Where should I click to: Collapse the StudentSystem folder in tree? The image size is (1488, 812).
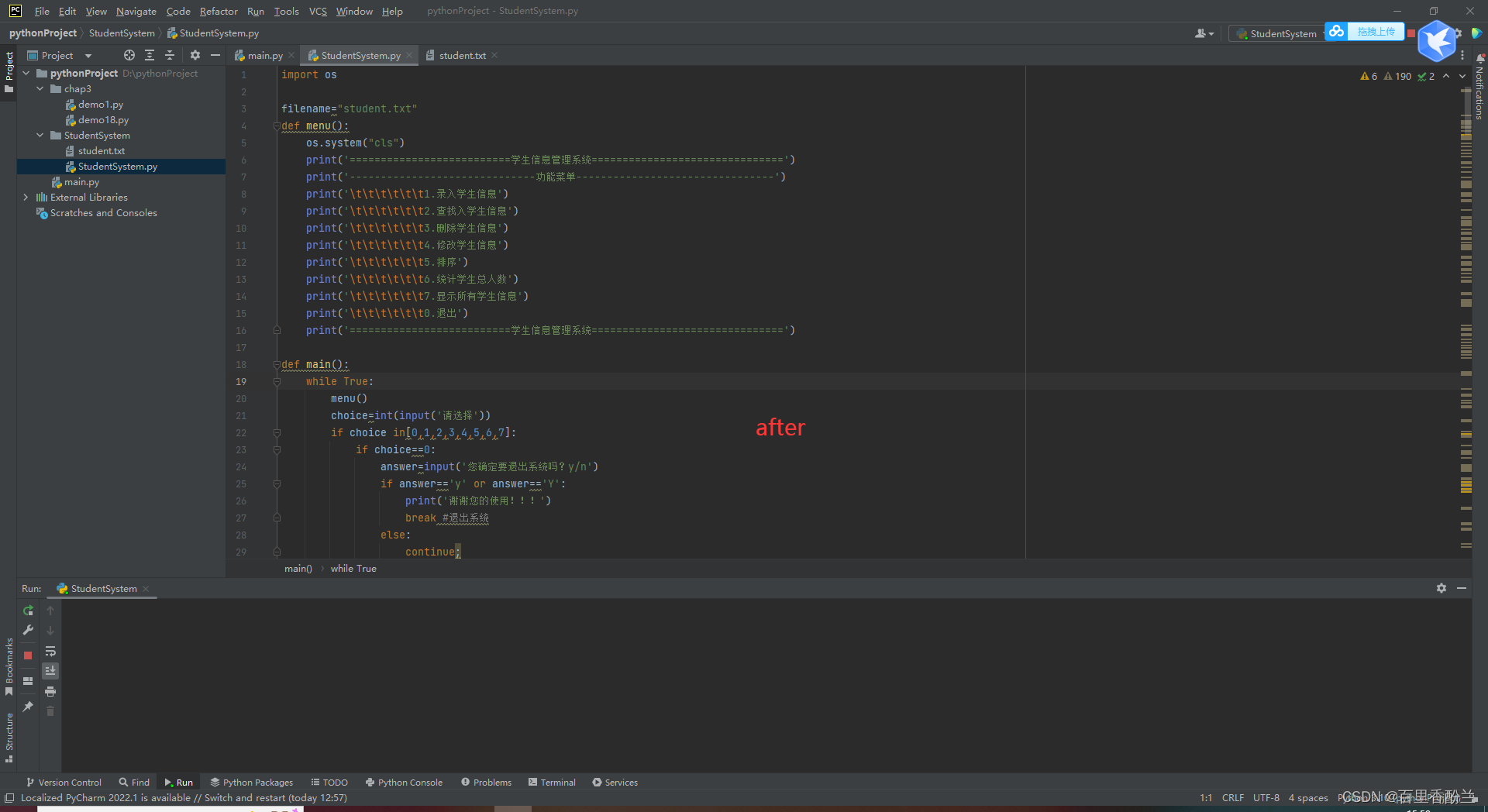[40, 136]
